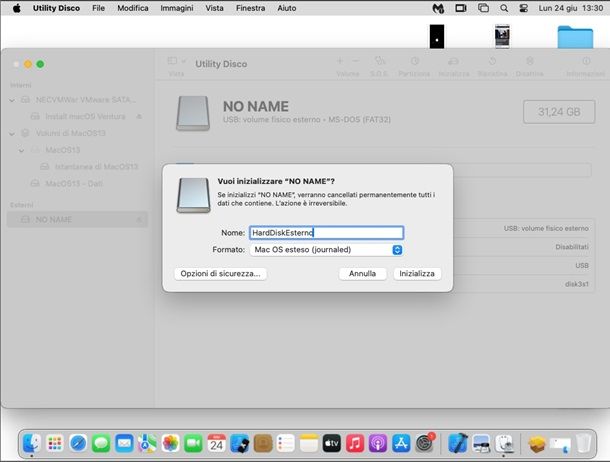
Task: Click the Malwarebytes menu bar icon
Action: [438, 8]
